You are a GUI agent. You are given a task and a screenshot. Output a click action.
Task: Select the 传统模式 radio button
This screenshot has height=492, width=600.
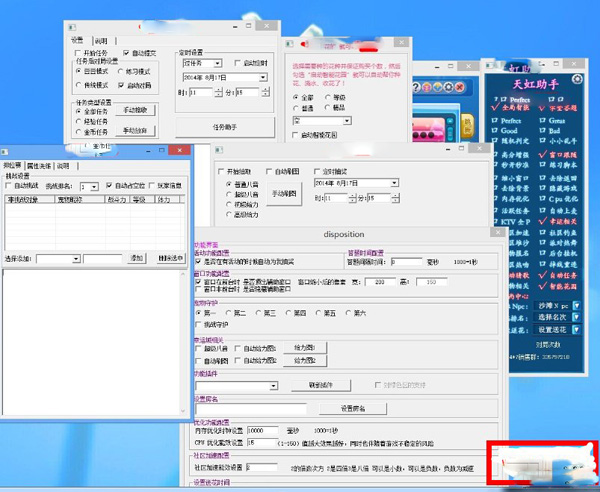coord(79,85)
